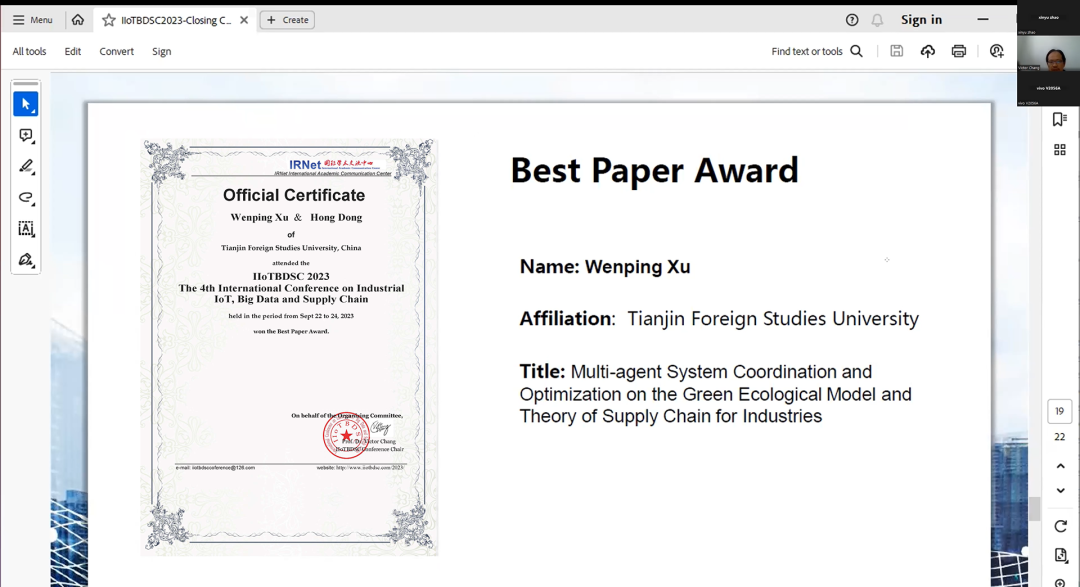
Task: Close the IIoTBDSC2023-Closing tab
Action: coord(244,20)
